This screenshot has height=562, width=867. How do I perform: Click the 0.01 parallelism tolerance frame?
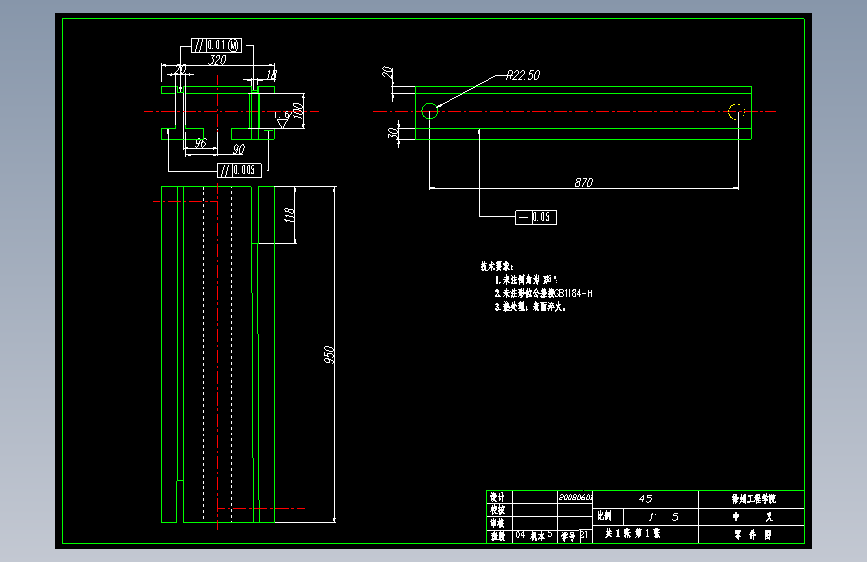[x=216, y=45]
